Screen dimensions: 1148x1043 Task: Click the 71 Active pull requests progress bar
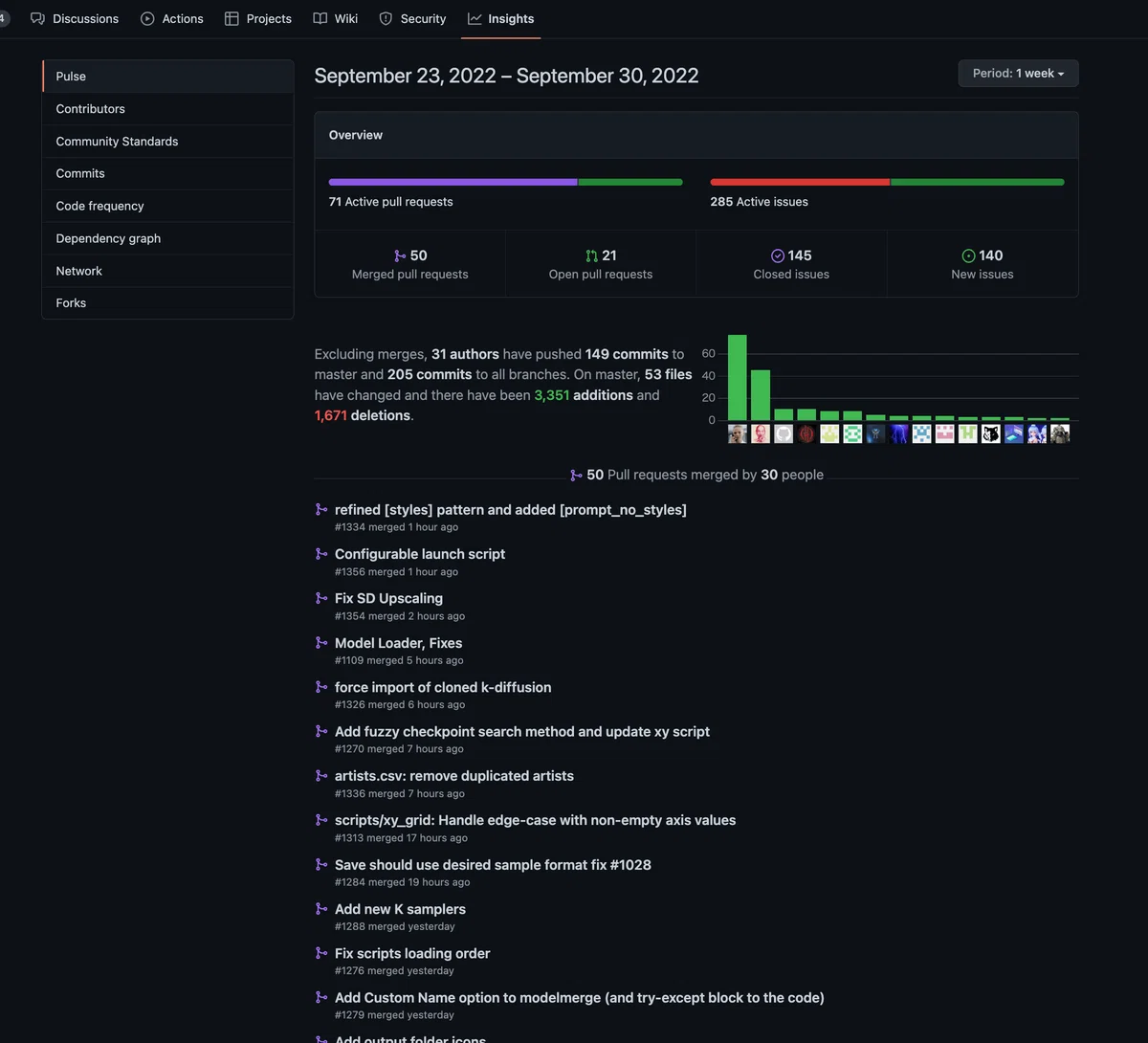[506, 182]
